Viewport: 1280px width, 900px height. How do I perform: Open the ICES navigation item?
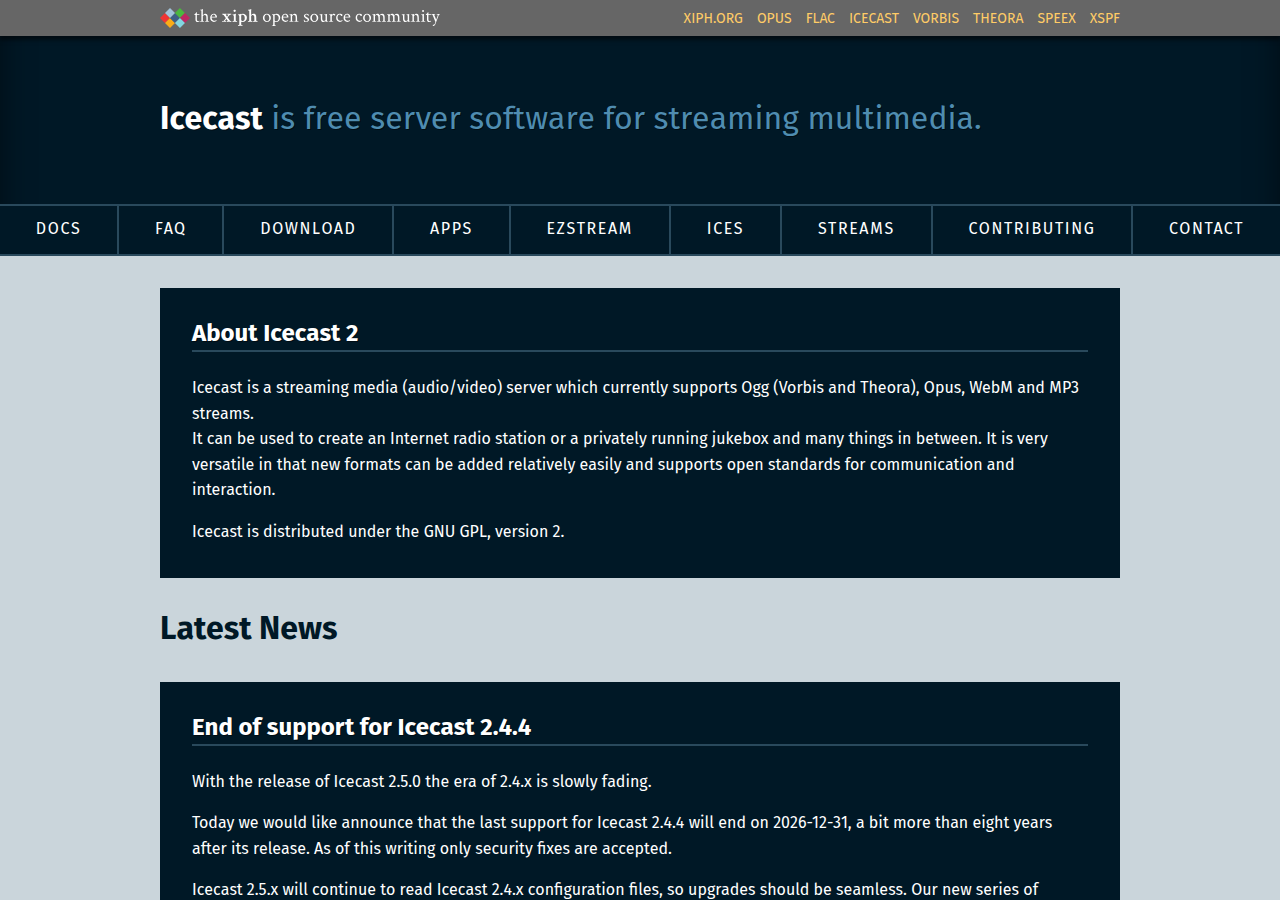725,229
